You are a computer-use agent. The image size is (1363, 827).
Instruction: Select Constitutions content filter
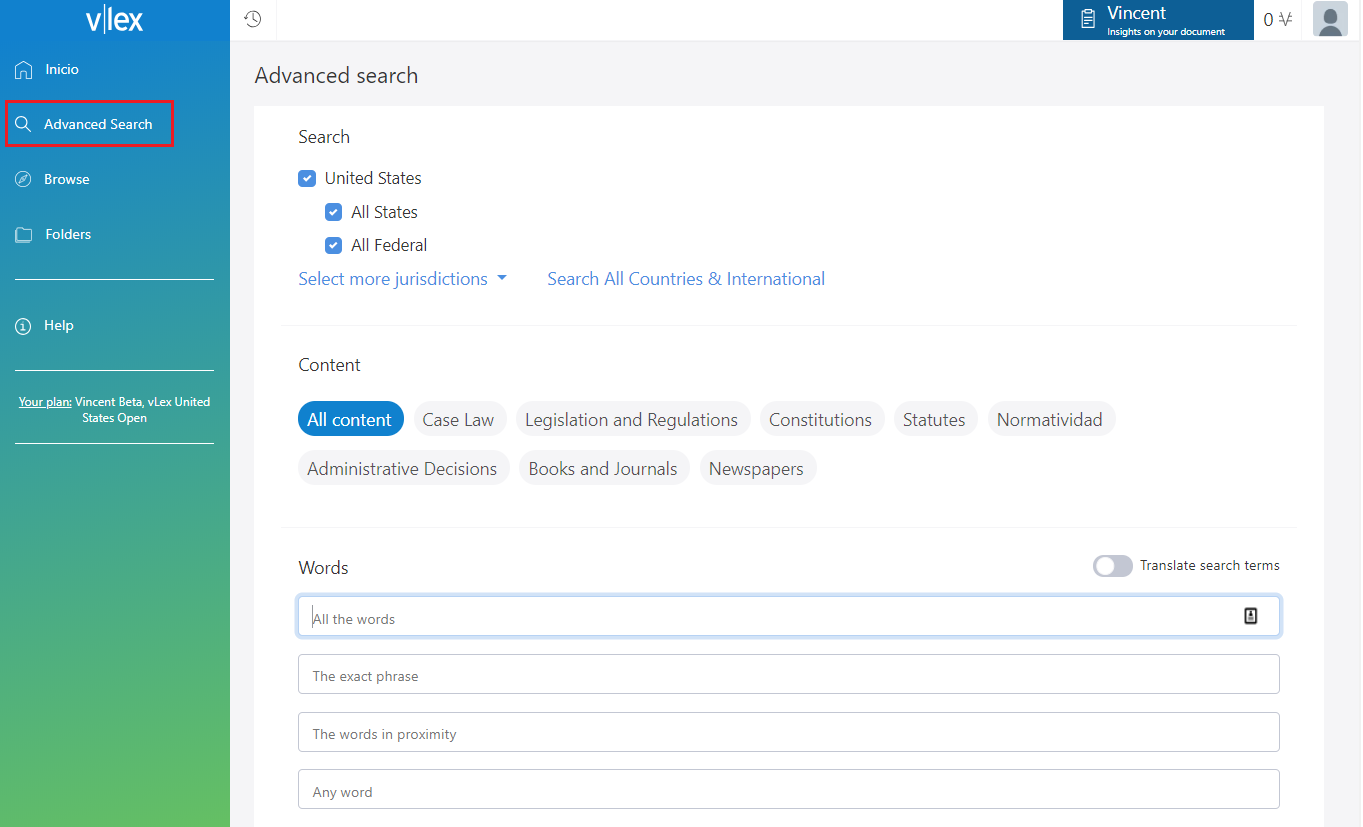pyautogui.click(x=821, y=419)
